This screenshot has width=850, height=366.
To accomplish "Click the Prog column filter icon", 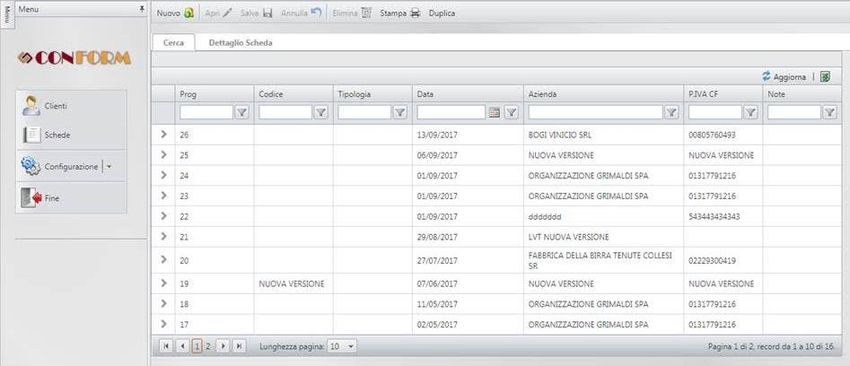I will [242, 113].
